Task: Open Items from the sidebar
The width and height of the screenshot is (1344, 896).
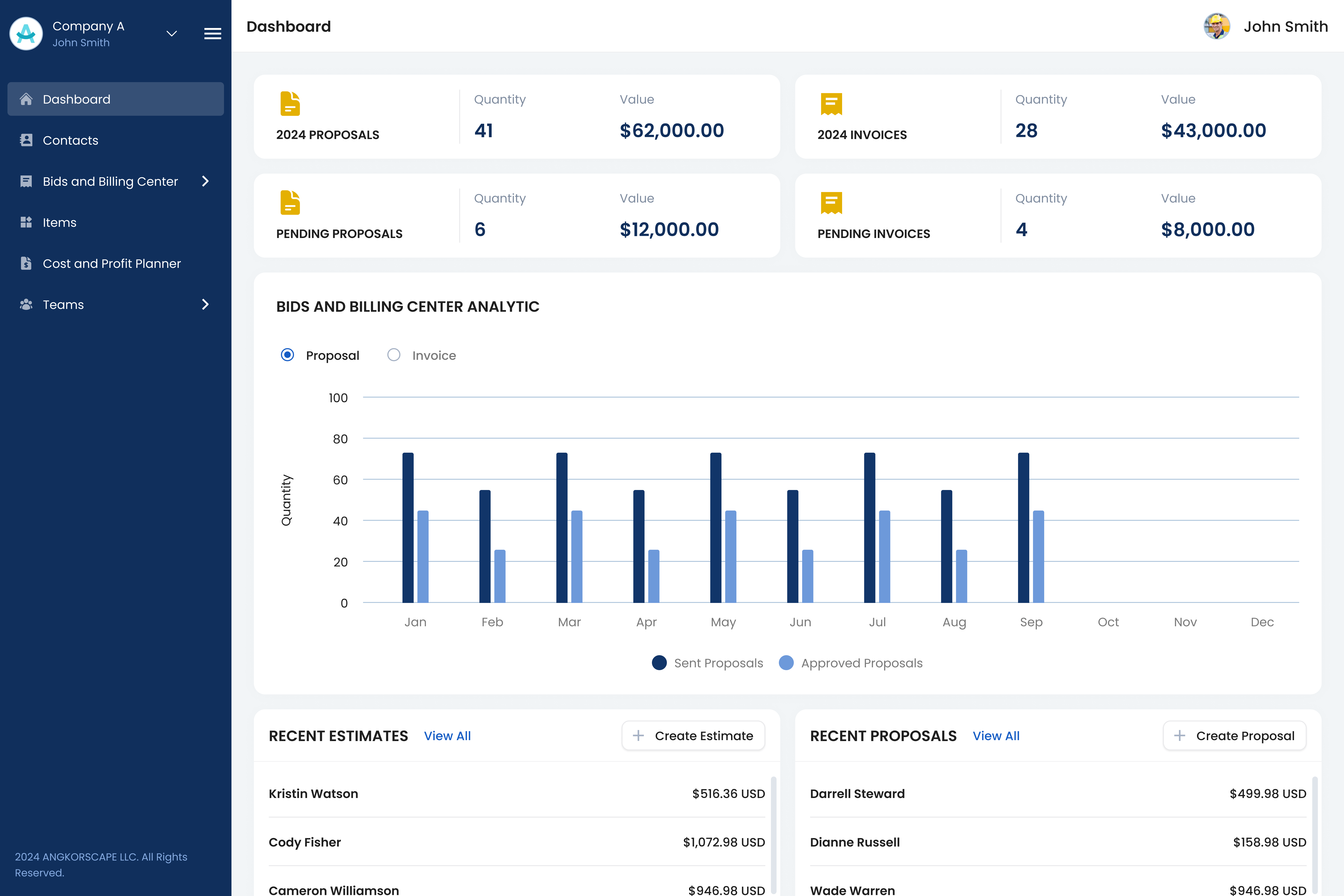Action: tap(115, 222)
